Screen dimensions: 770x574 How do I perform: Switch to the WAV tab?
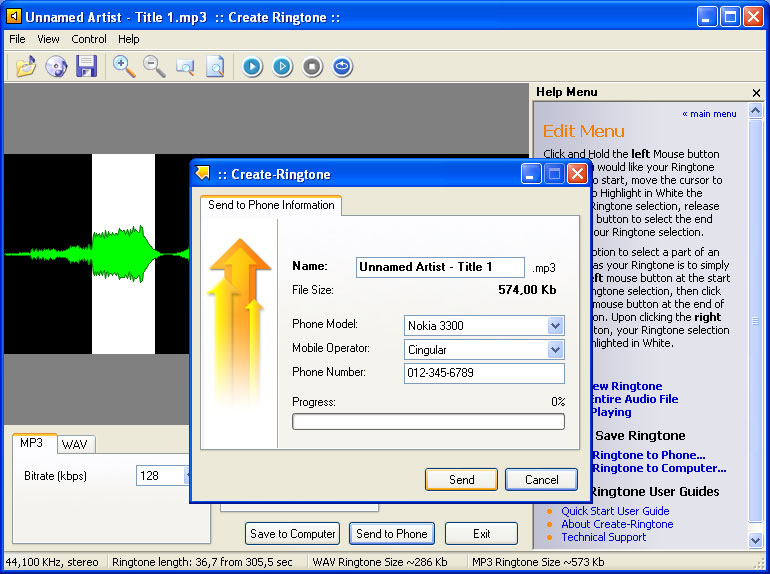coord(76,444)
